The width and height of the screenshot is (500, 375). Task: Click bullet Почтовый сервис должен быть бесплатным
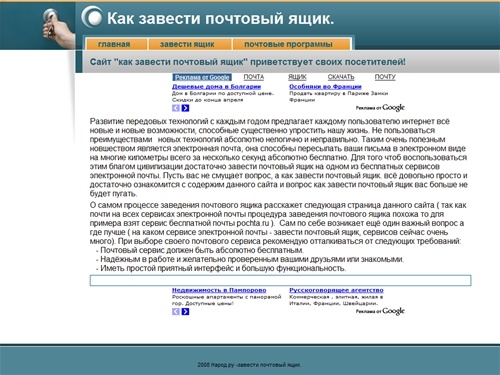(200, 250)
